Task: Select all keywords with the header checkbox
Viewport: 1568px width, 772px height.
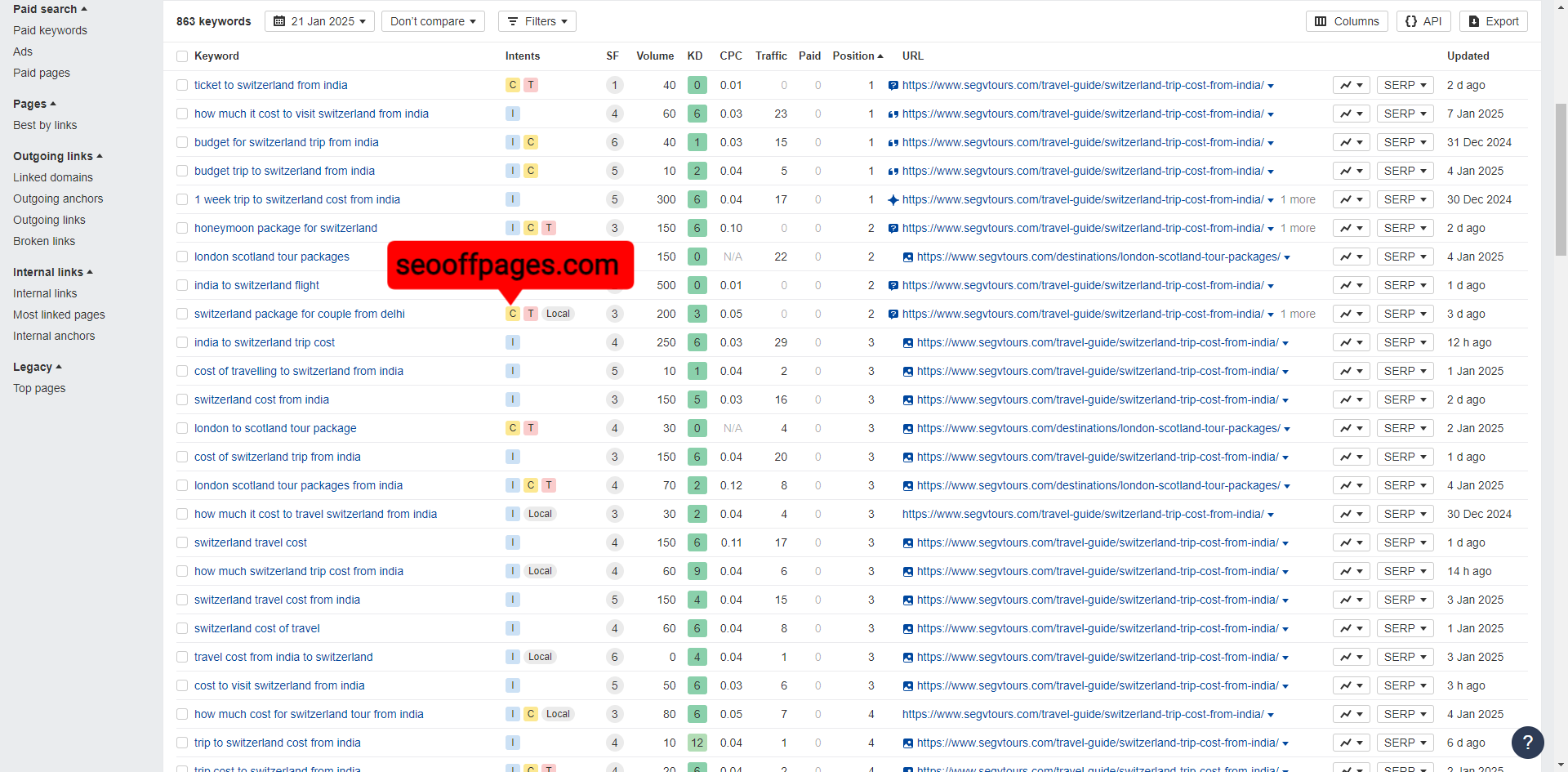Action: tap(182, 56)
